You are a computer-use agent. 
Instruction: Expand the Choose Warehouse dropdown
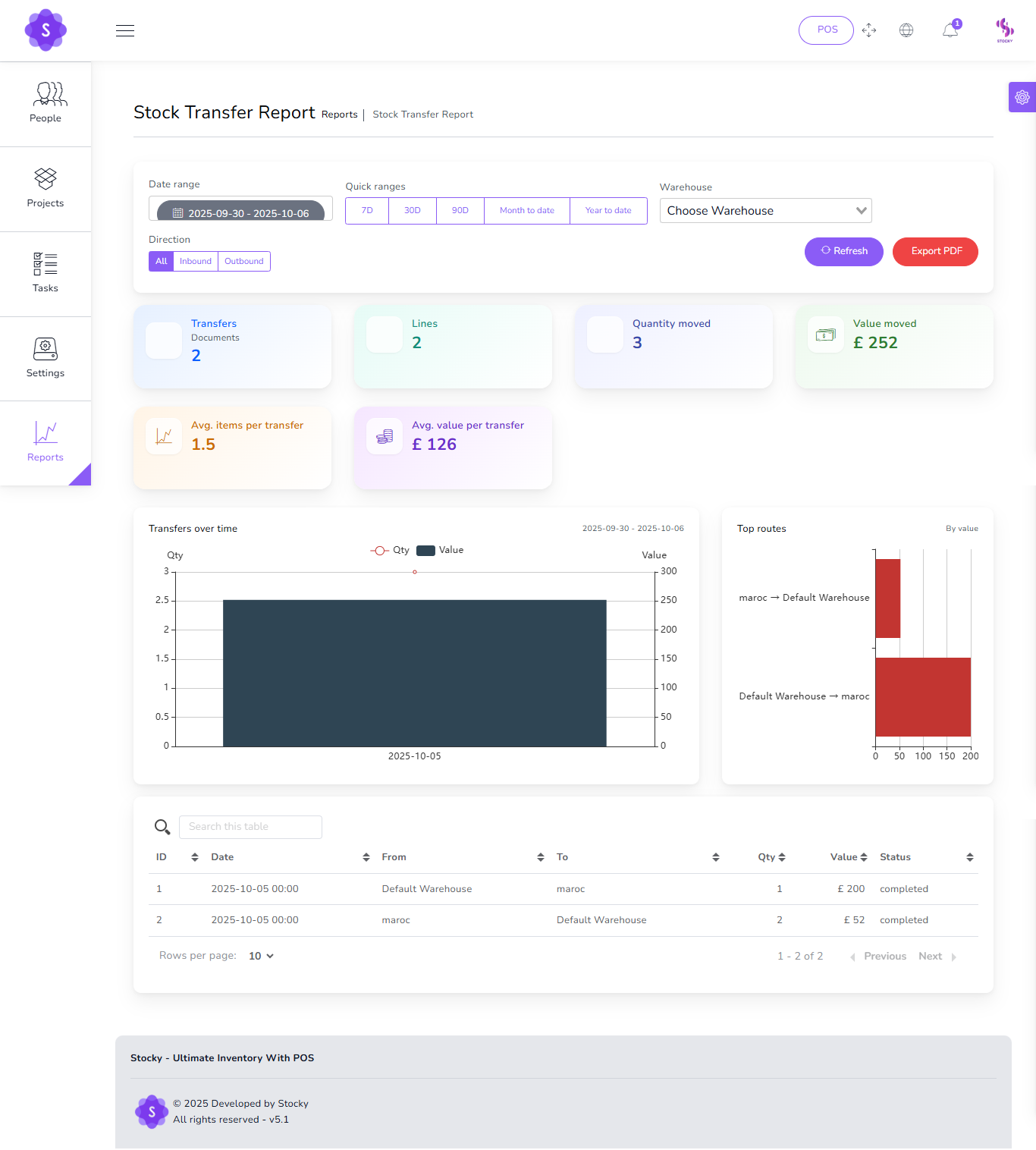click(x=765, y=211)
